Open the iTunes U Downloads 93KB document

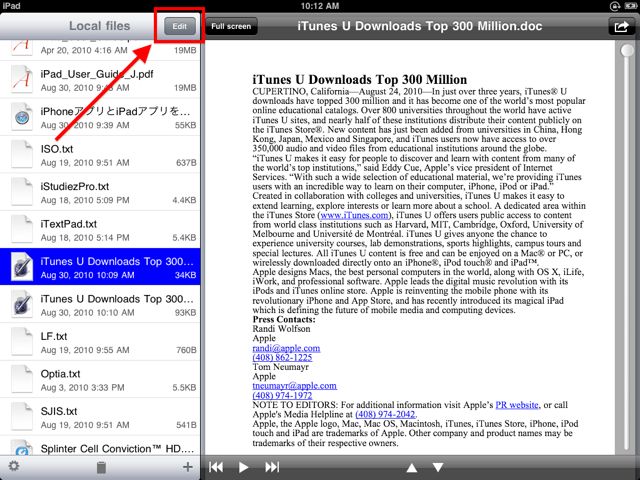pos(100,304)
